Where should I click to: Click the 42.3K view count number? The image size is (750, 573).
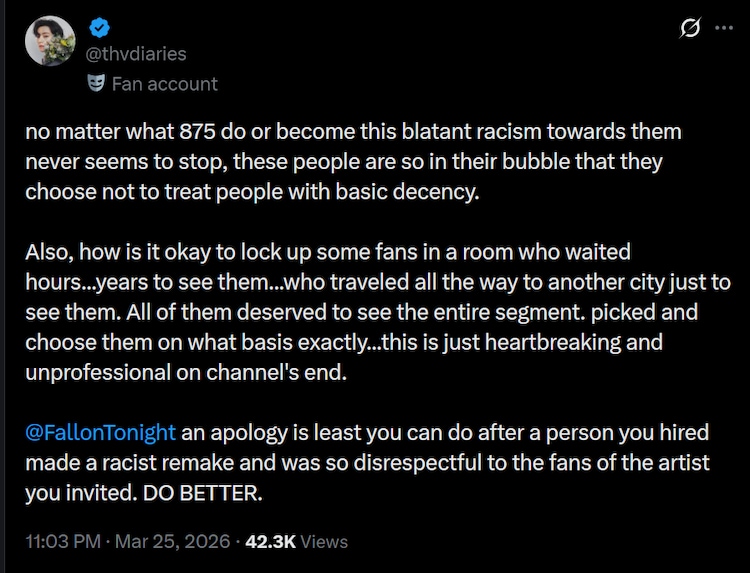coord(268,541)
